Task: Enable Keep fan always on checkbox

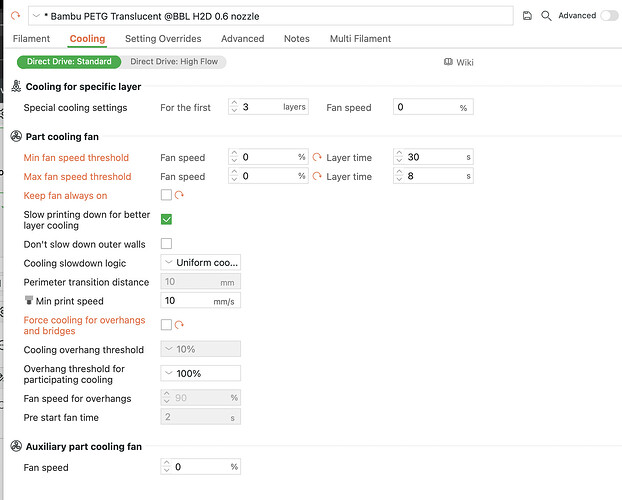Action: pos(166,195)
